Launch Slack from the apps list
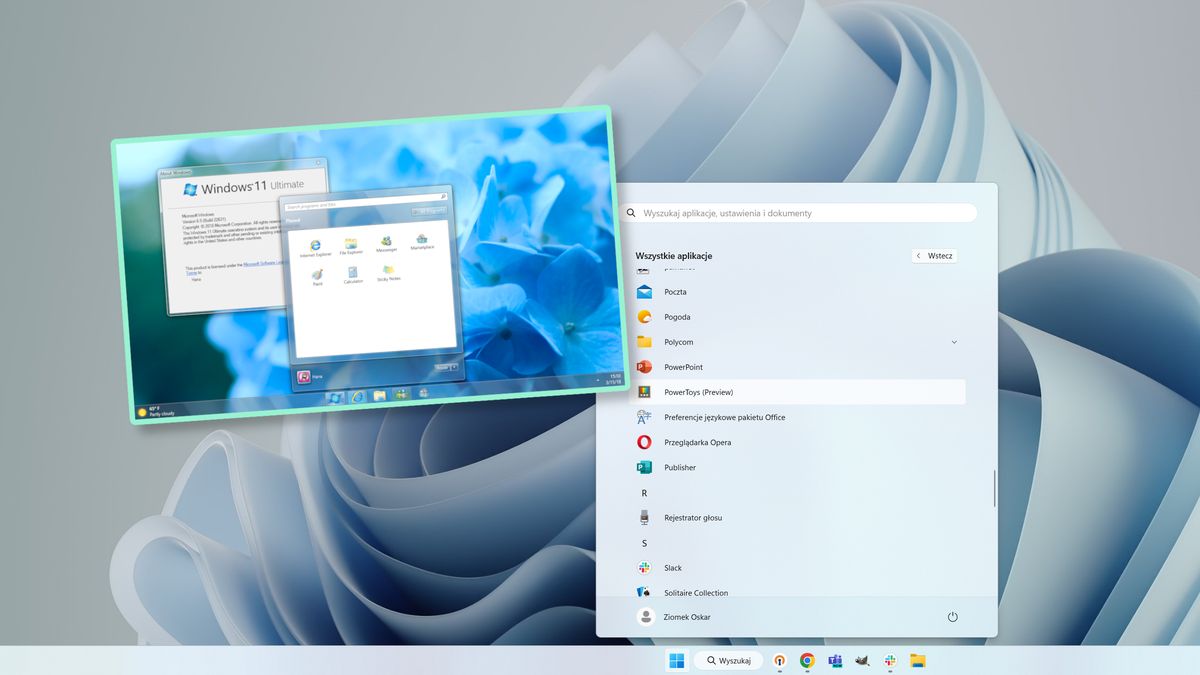The height and width of the screenshot is (675, 1200). point(671,567)
